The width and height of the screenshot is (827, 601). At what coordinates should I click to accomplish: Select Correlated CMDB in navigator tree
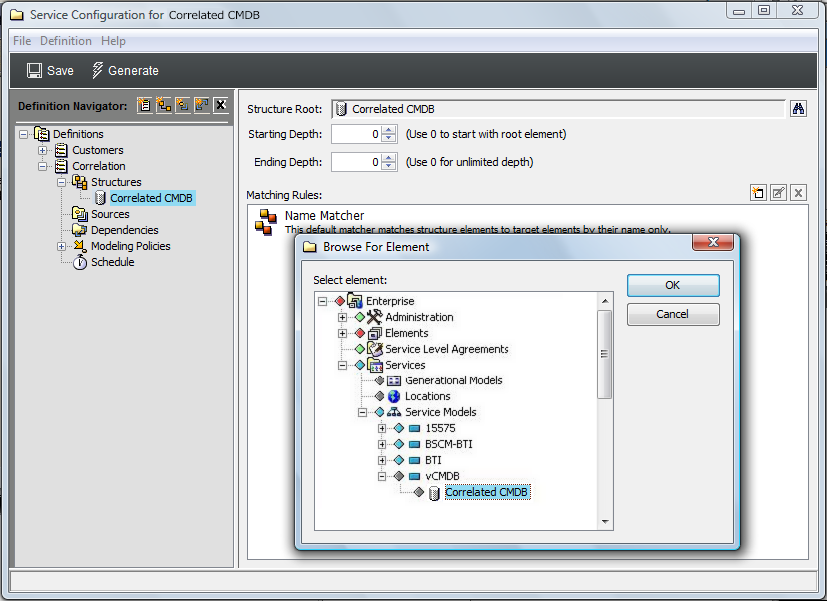pyautogui.click(x=151, y=198)
